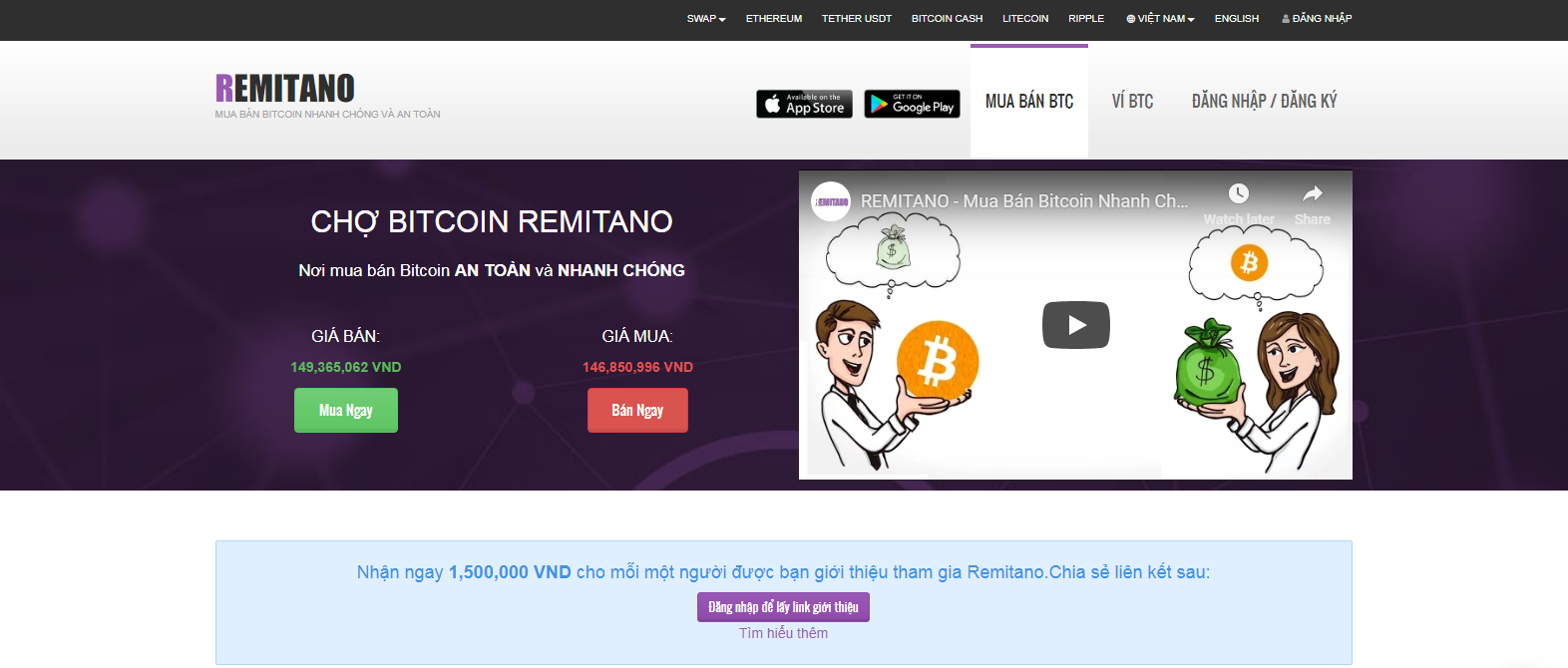The width and height of the screenshot is (1568, 668).
Task: Switch the language to English
Action: (x=1237, y=19)
